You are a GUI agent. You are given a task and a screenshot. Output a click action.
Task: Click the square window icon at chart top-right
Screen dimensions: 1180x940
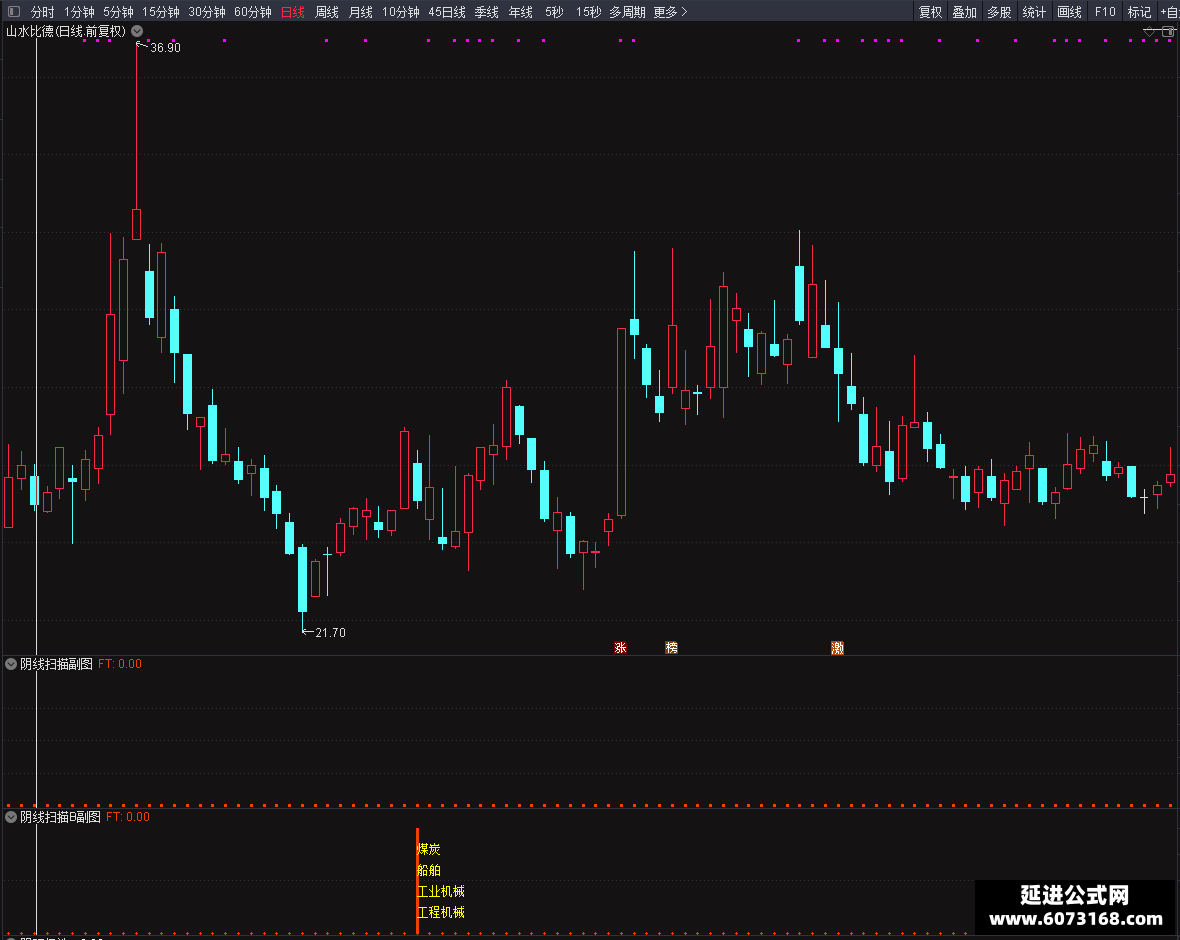coord(1168,32)
